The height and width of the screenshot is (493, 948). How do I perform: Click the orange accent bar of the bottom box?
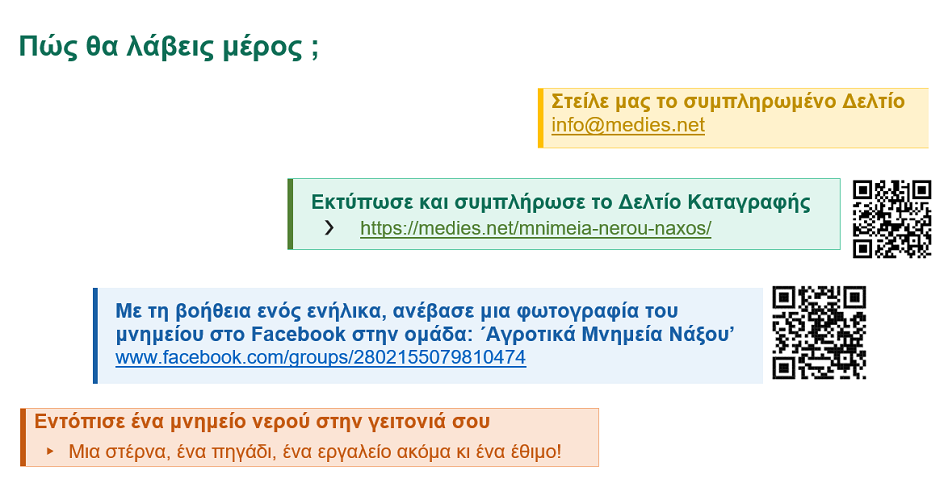point(22,437)
